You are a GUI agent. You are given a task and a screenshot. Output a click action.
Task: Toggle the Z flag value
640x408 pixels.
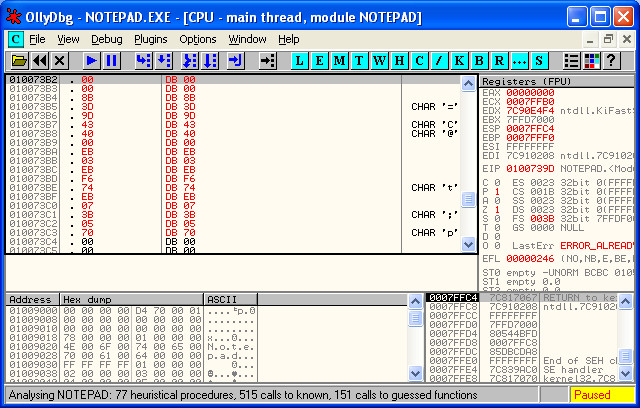497,210
